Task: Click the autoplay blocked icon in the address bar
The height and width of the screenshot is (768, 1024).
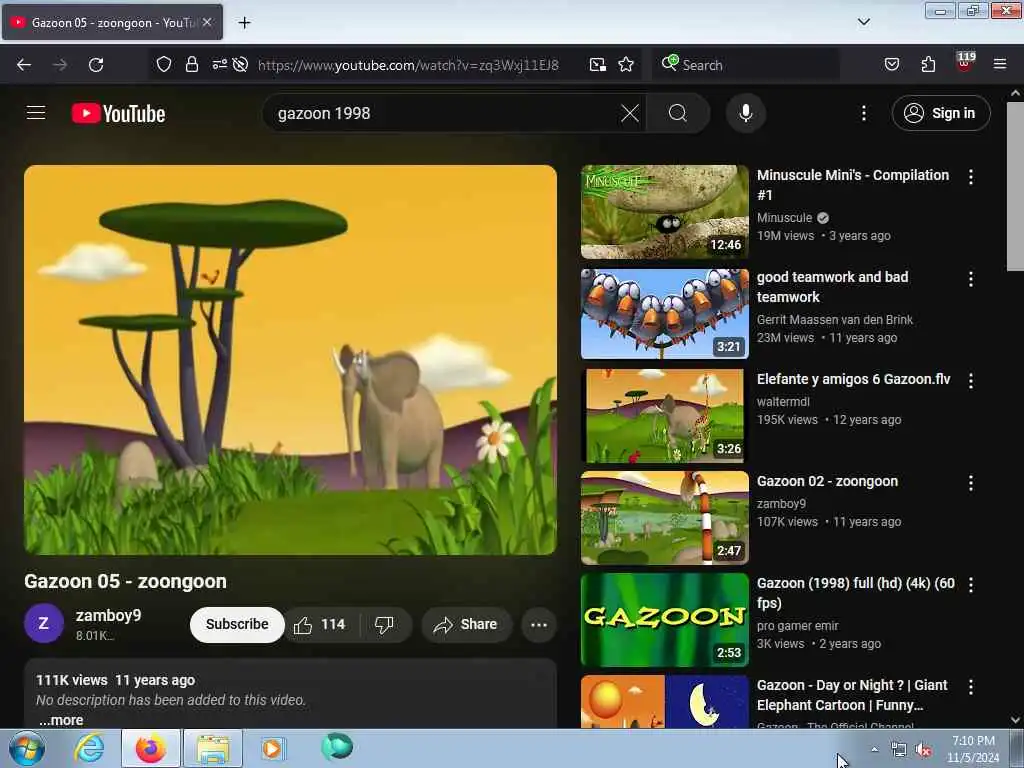Action: [x=240, y=65]
